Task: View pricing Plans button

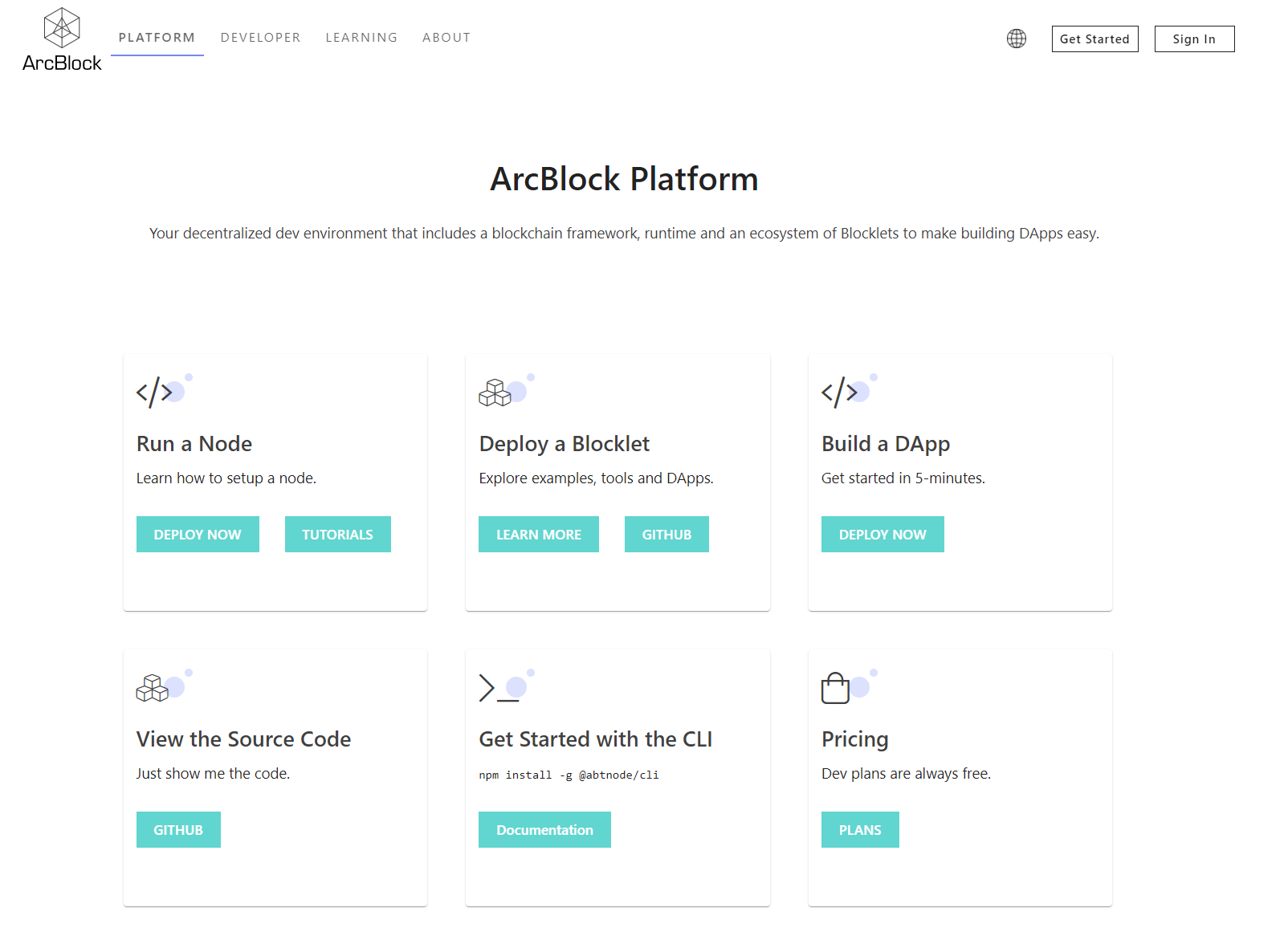Action: (x=860, y=830)
